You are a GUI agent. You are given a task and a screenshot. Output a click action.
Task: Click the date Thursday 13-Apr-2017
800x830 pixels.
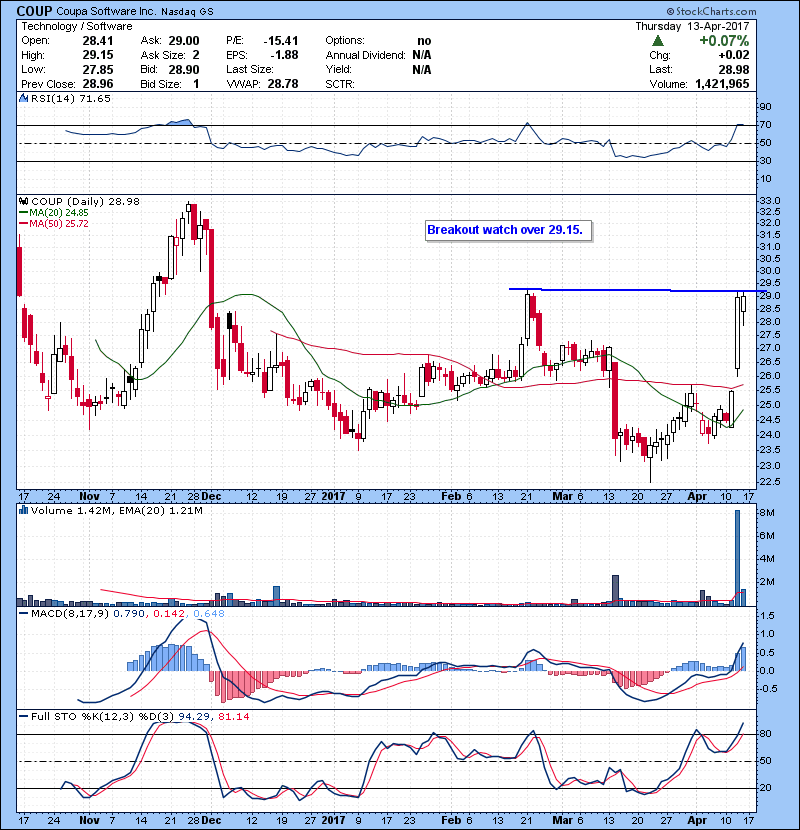point(692,26)
